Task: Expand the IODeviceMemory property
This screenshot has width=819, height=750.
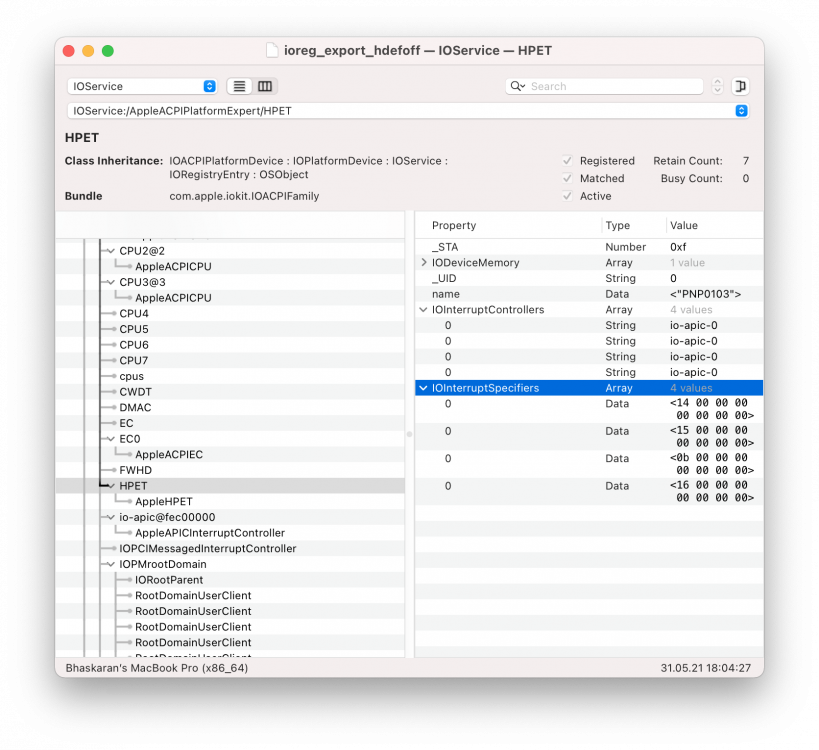Action: (x=424, y=263)
